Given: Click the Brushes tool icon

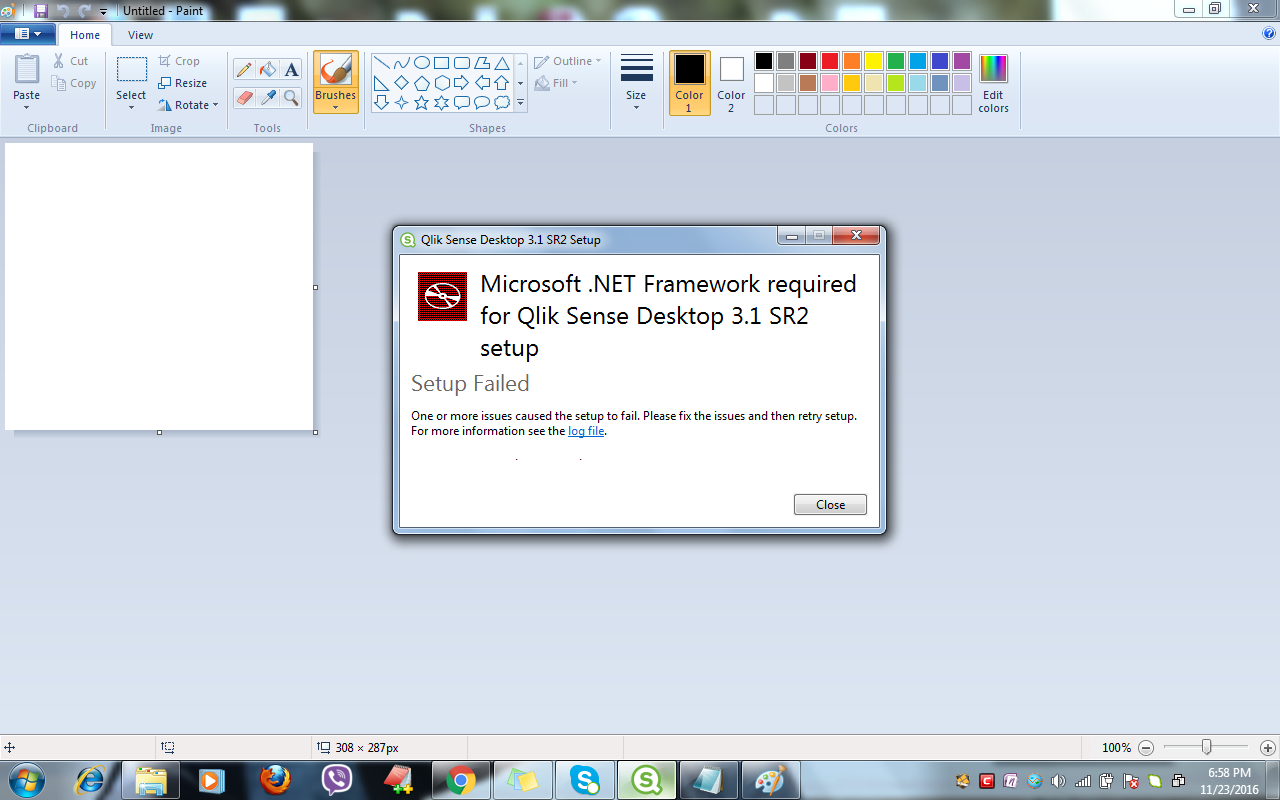Looking at the screenshot, I should point(335,69).
